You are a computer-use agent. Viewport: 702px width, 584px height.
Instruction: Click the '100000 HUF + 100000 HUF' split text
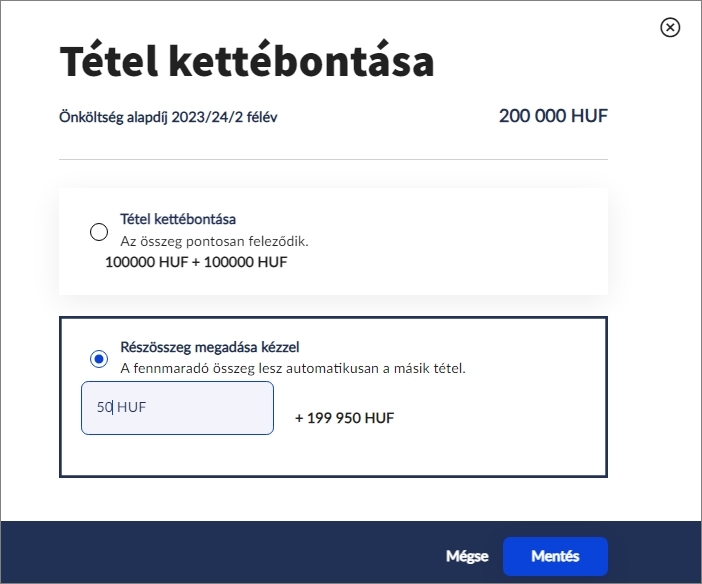coord(196,263)
